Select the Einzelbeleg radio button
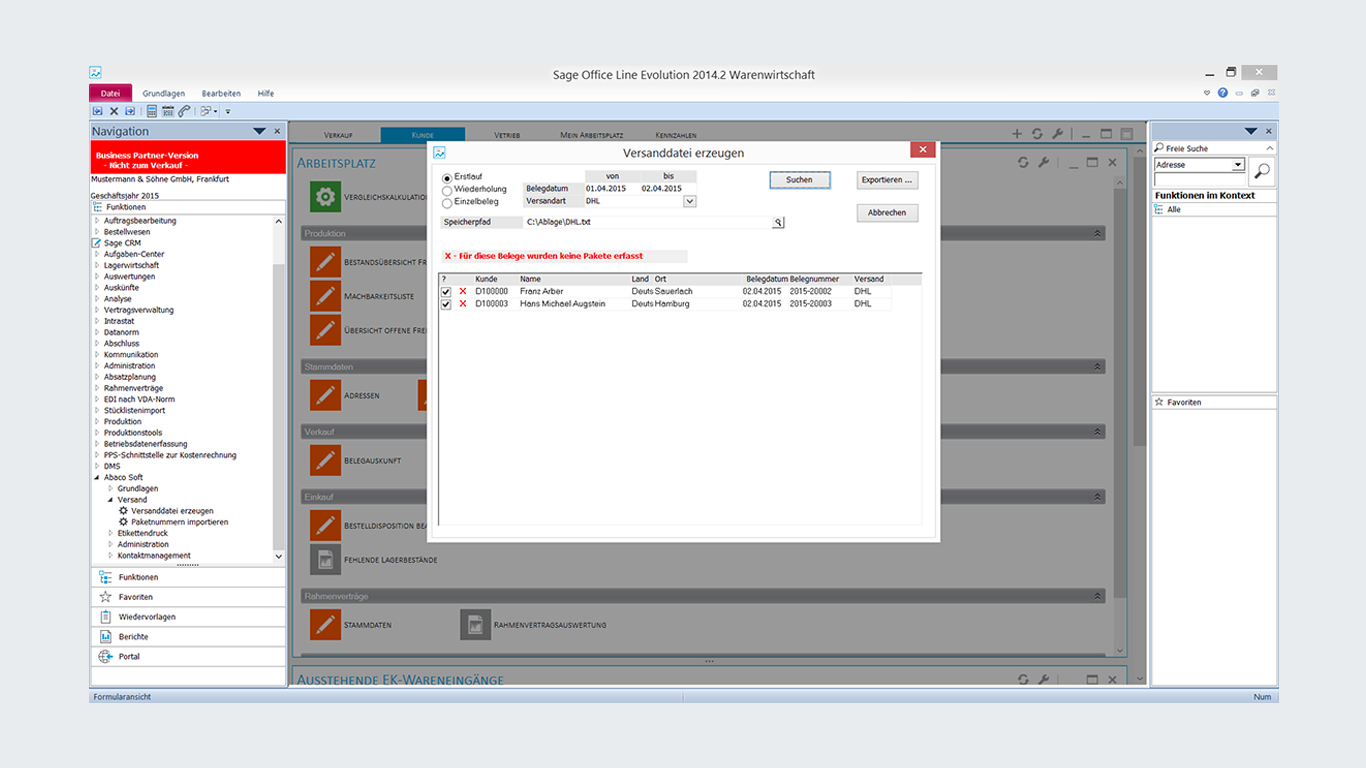The width and height of the screenshot is (1366, 768). [447, 202]
